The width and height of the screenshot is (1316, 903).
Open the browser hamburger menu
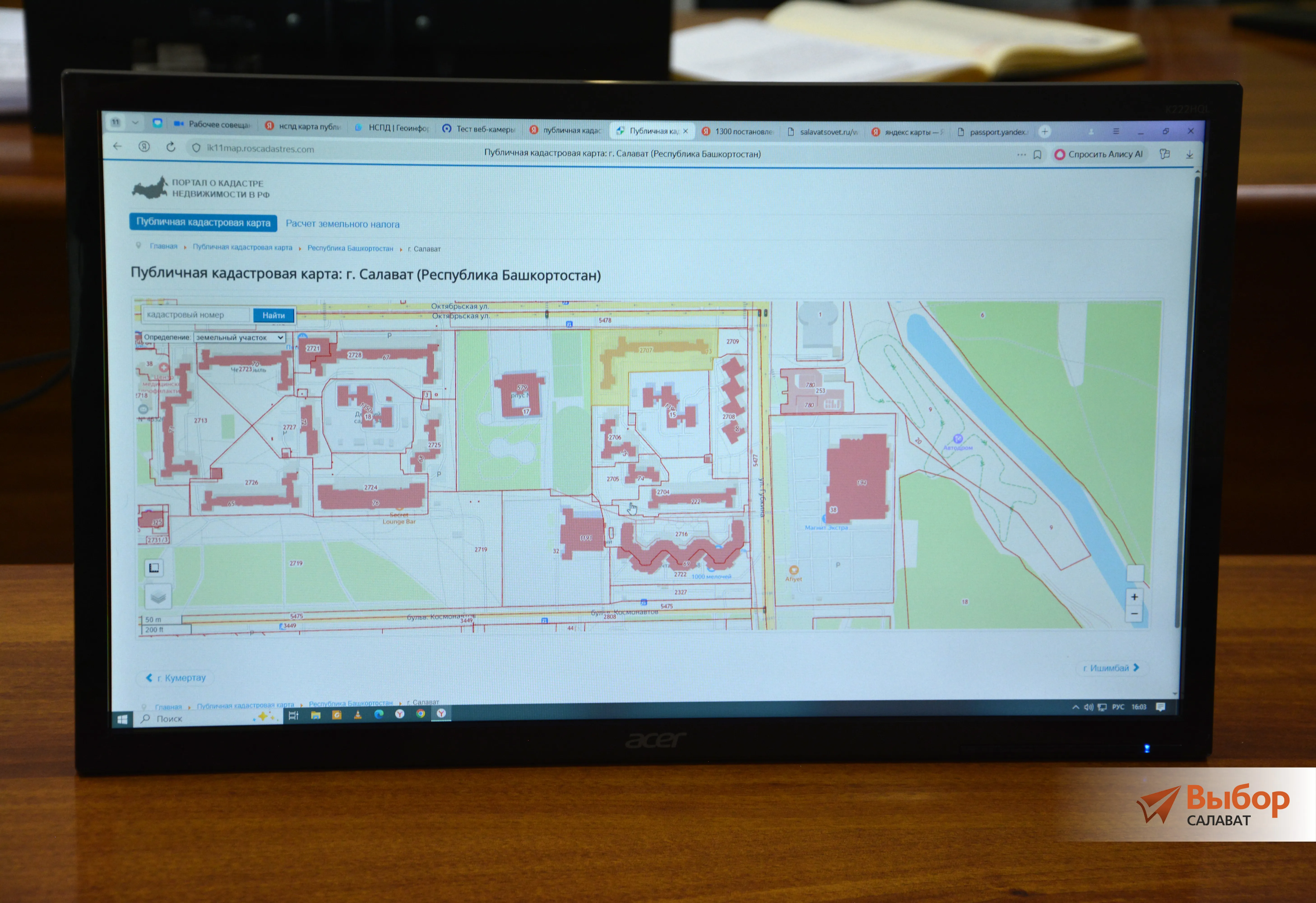[x=1116, y=131]
